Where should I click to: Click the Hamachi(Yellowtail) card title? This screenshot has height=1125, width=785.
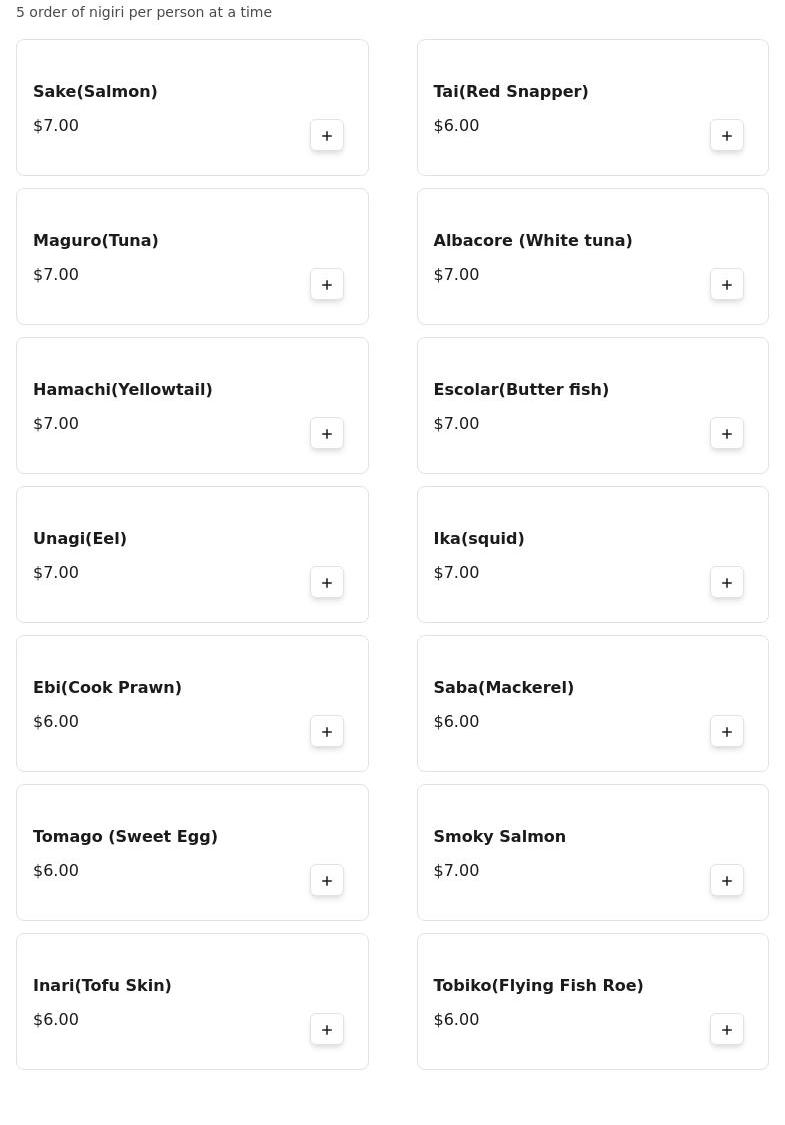[x=122, y=390]
